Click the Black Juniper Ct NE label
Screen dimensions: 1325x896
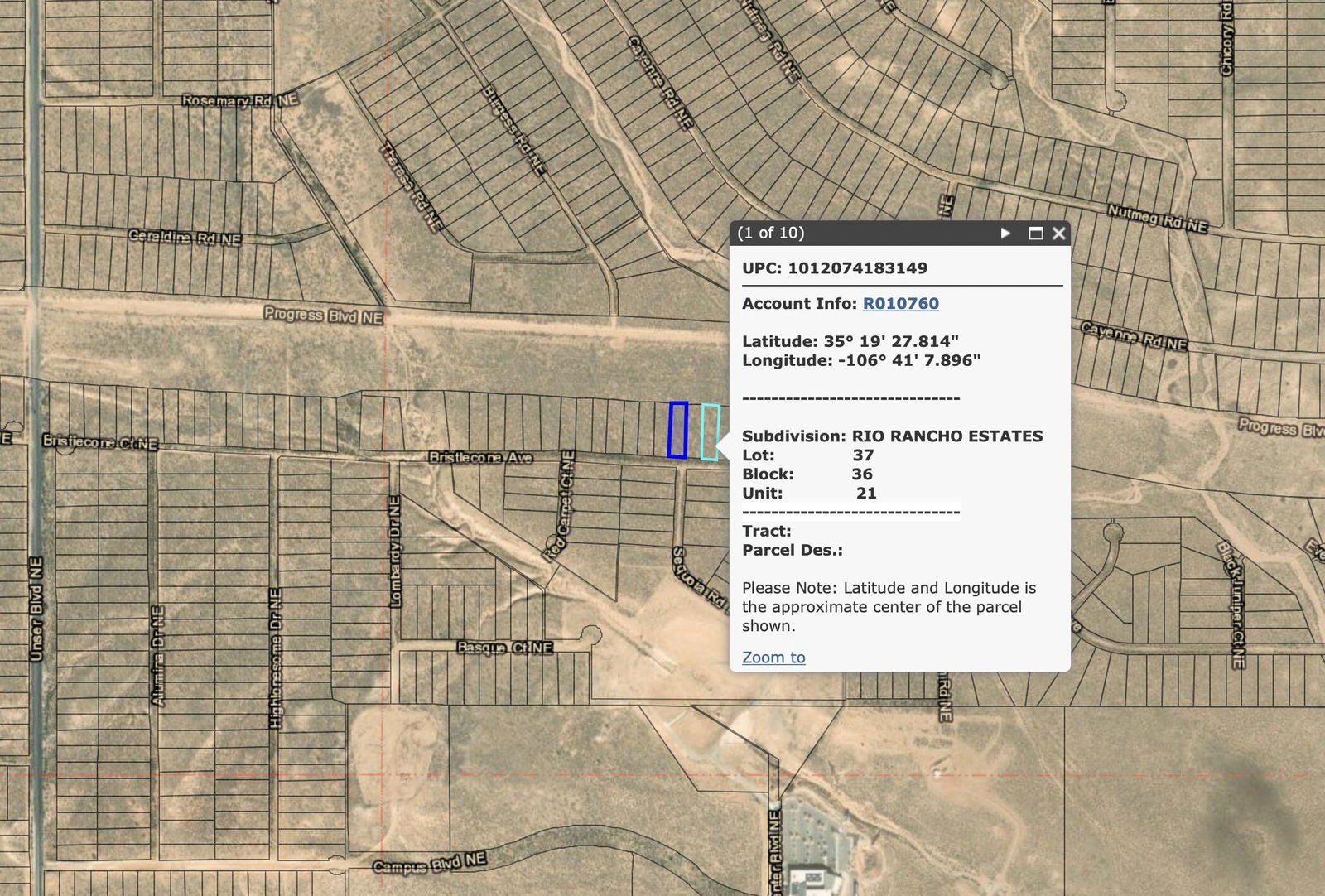tap(1231, 605)
